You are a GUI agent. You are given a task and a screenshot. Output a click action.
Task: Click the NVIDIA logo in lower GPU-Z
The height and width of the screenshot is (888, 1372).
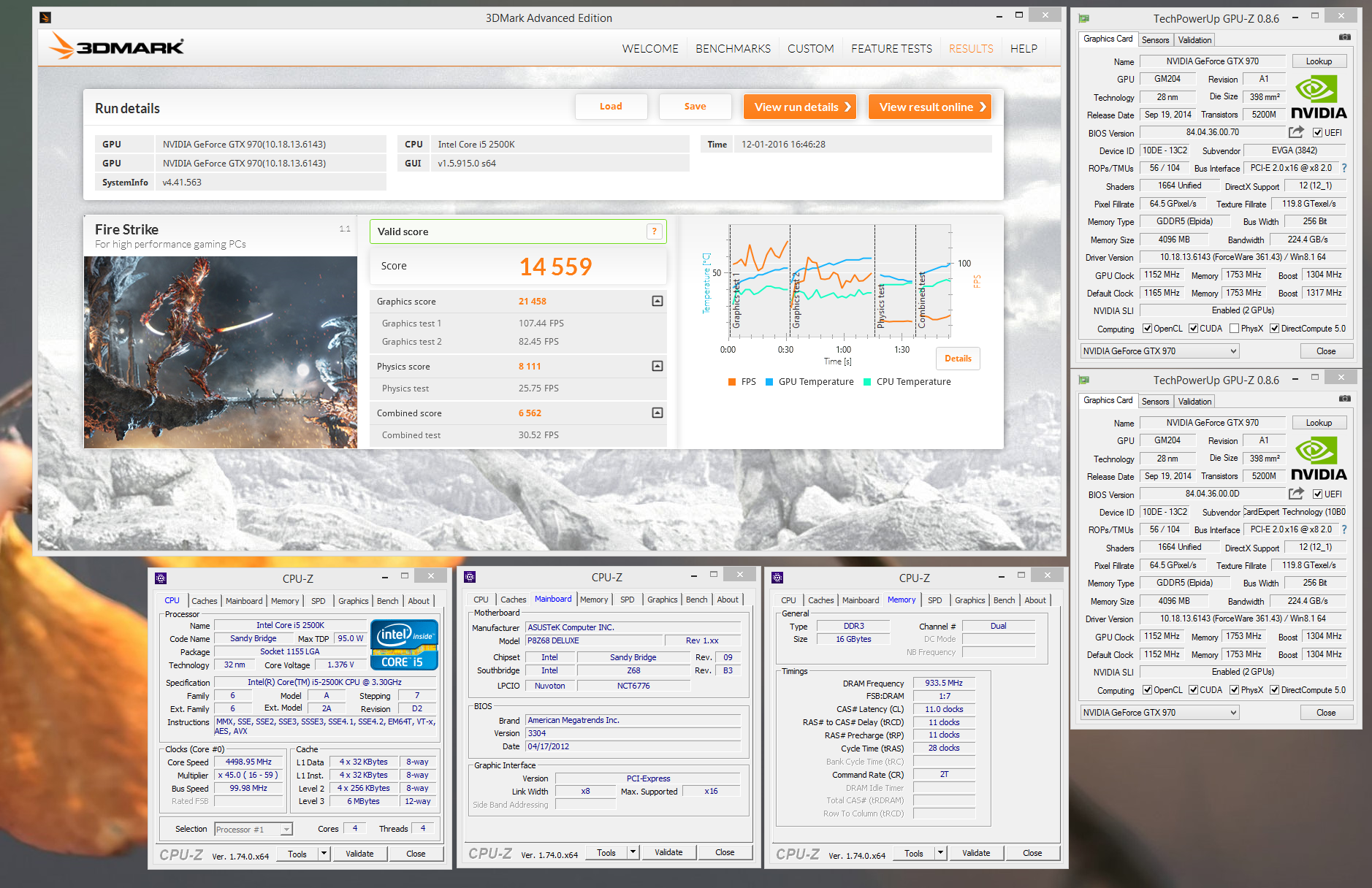pyautogui.click(x=1319, y=459)
